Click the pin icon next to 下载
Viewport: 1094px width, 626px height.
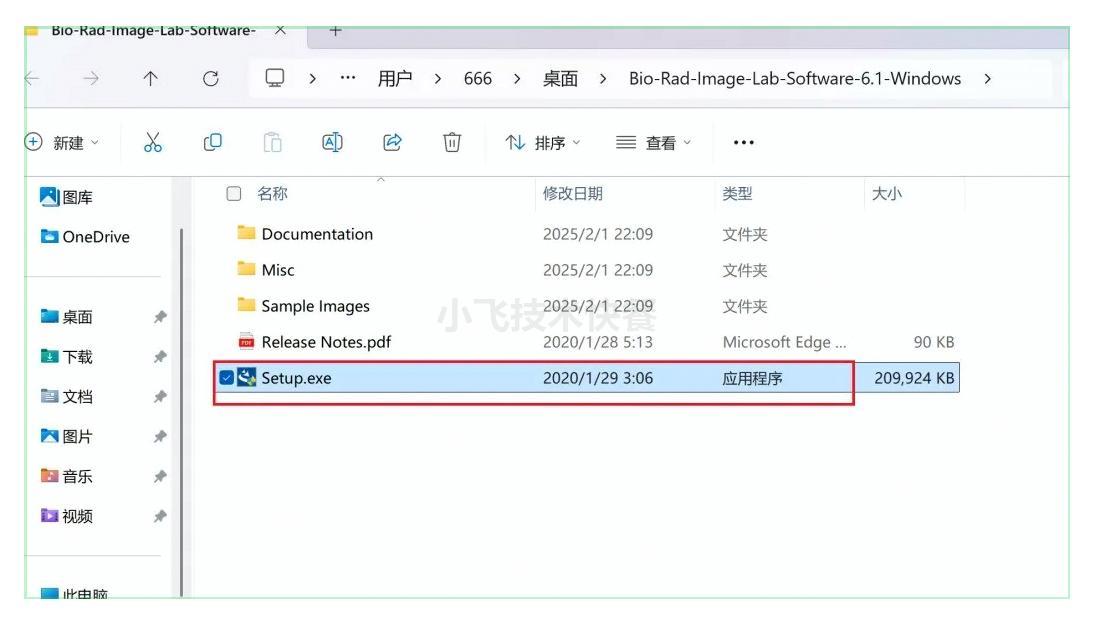click(160, 357)
